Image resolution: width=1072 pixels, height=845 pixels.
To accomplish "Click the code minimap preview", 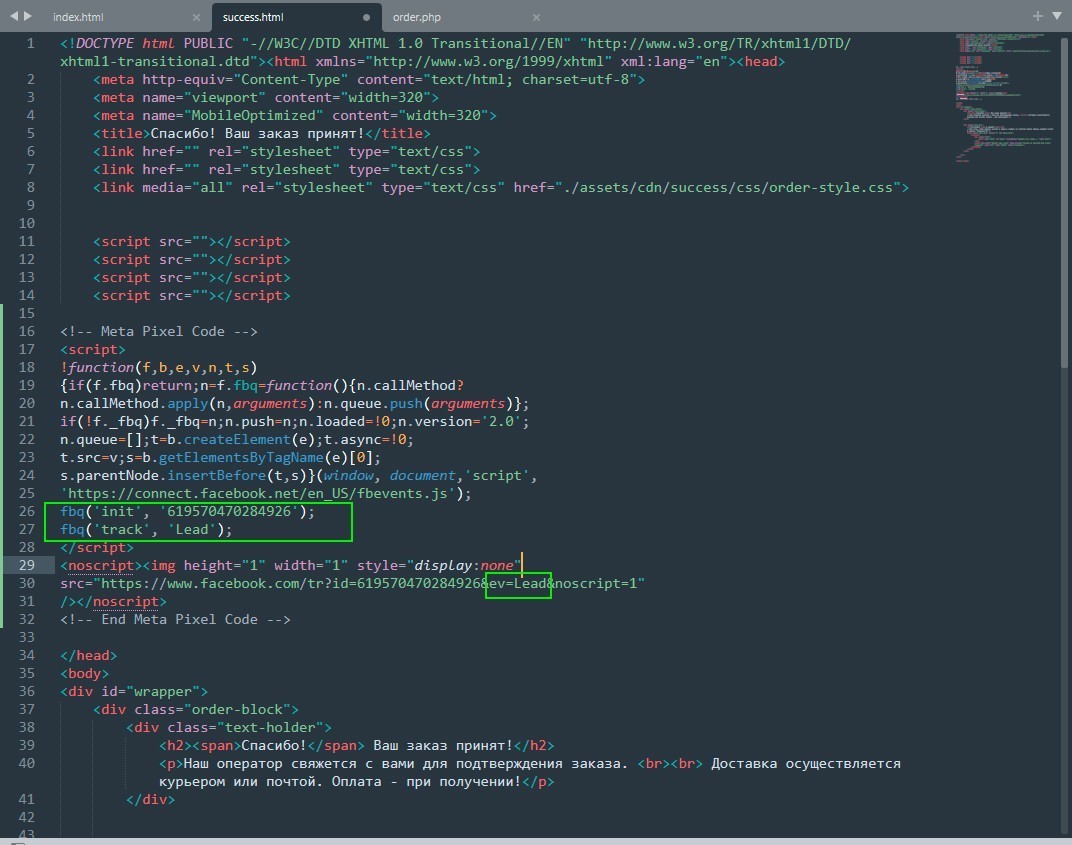I will (x=1004, y=98).
